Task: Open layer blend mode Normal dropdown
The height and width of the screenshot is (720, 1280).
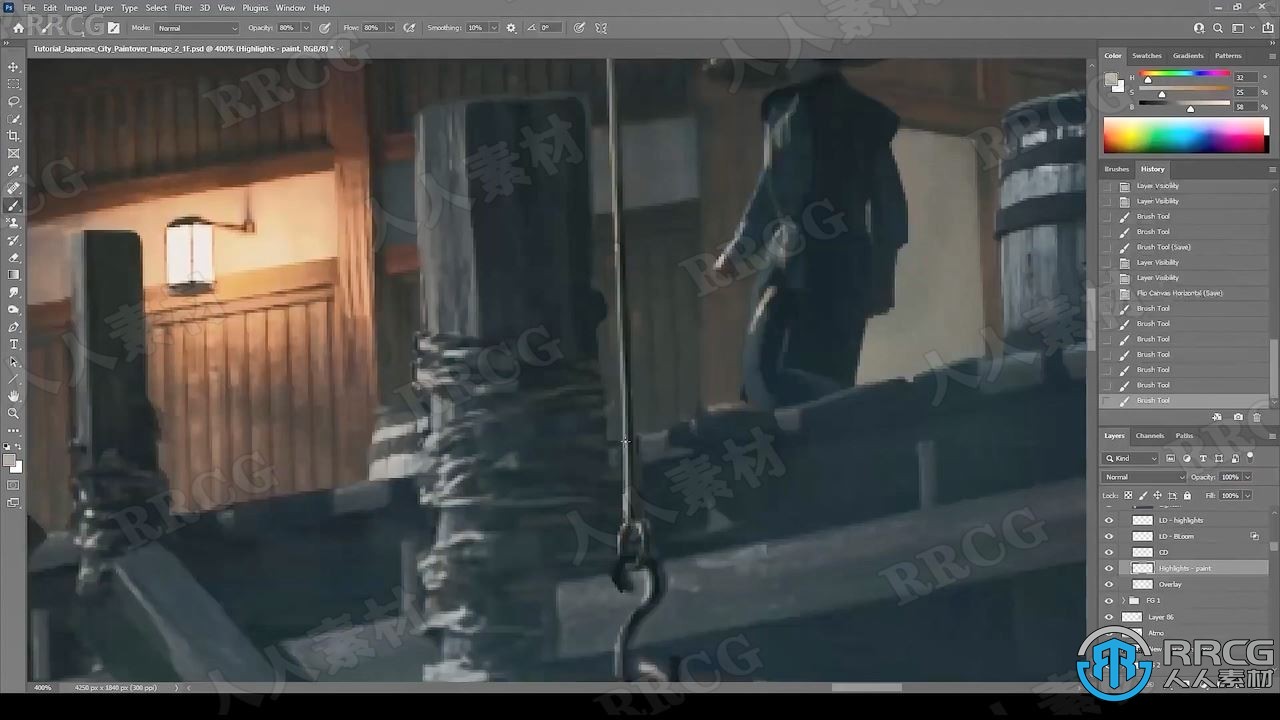Action: point(1144,477)
